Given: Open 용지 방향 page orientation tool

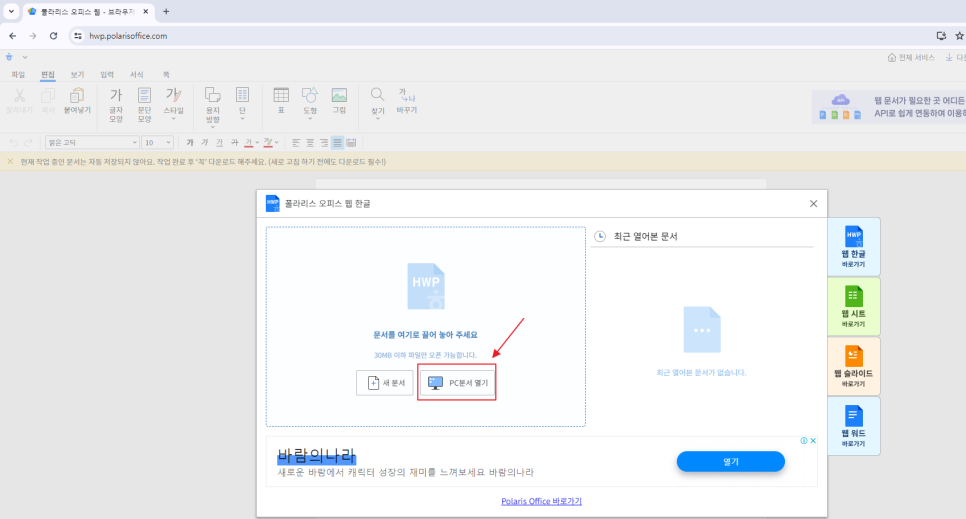Looking at the screenshot, I should coord(213,106).
